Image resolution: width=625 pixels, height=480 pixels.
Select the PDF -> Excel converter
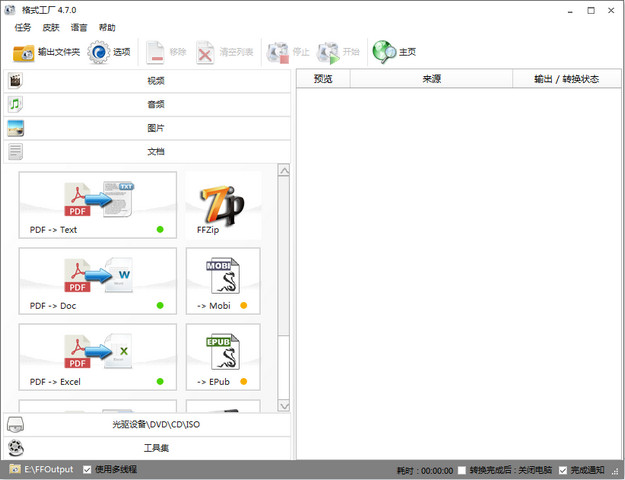(98, 357)
